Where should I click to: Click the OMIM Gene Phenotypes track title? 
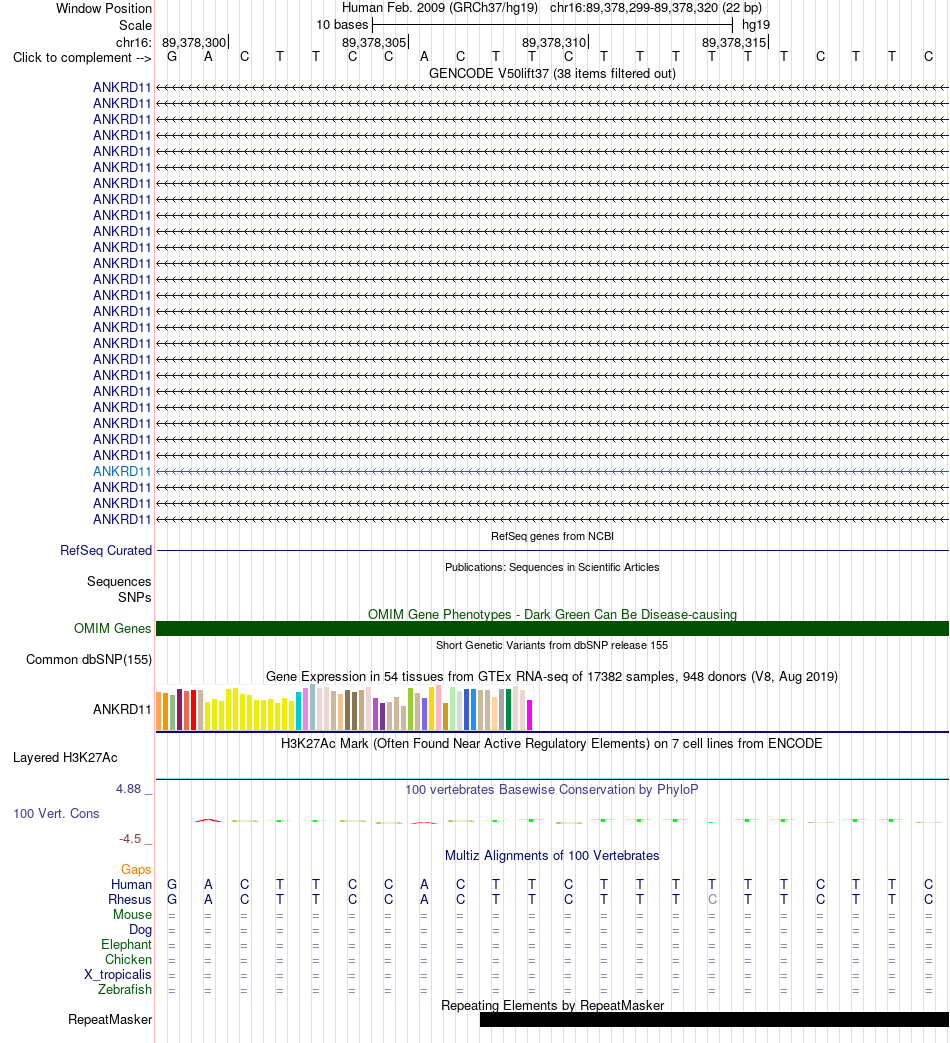coord(552,614)
